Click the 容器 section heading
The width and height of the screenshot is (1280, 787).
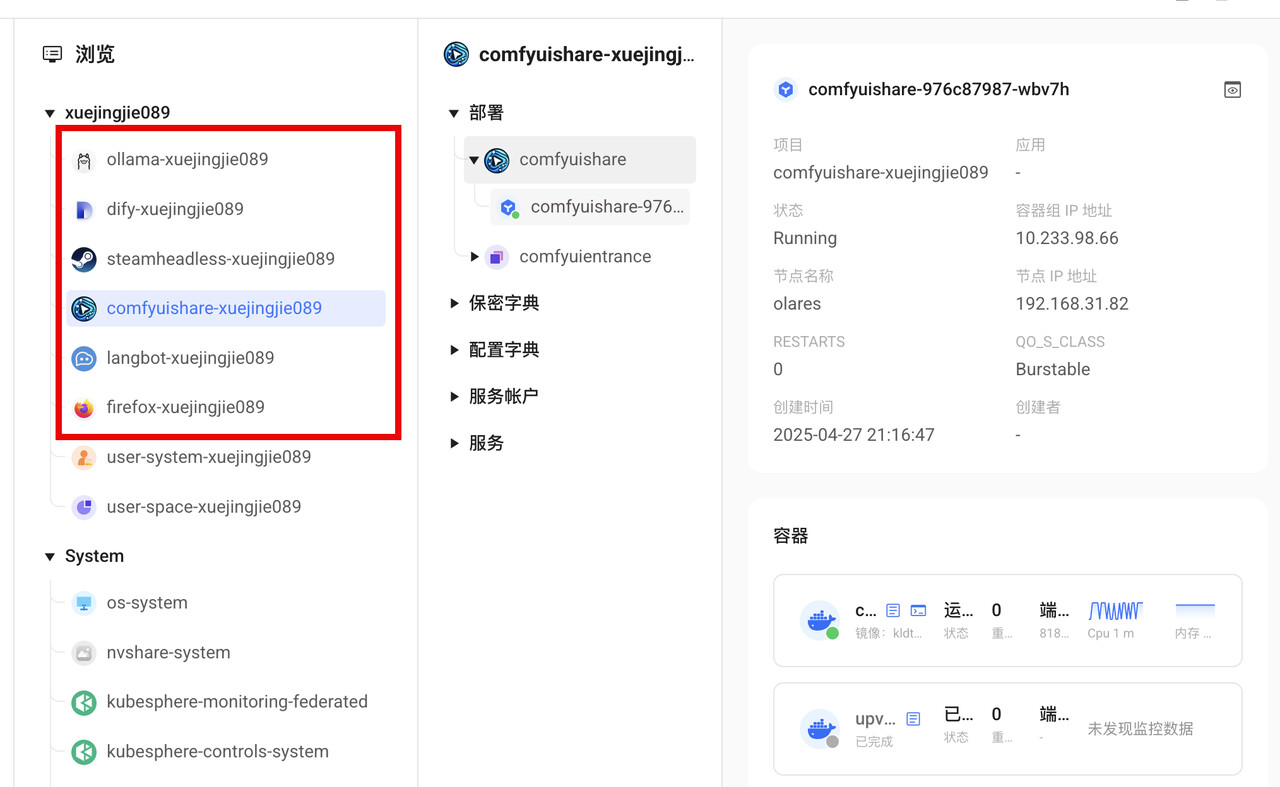click(x=790, y=537)
